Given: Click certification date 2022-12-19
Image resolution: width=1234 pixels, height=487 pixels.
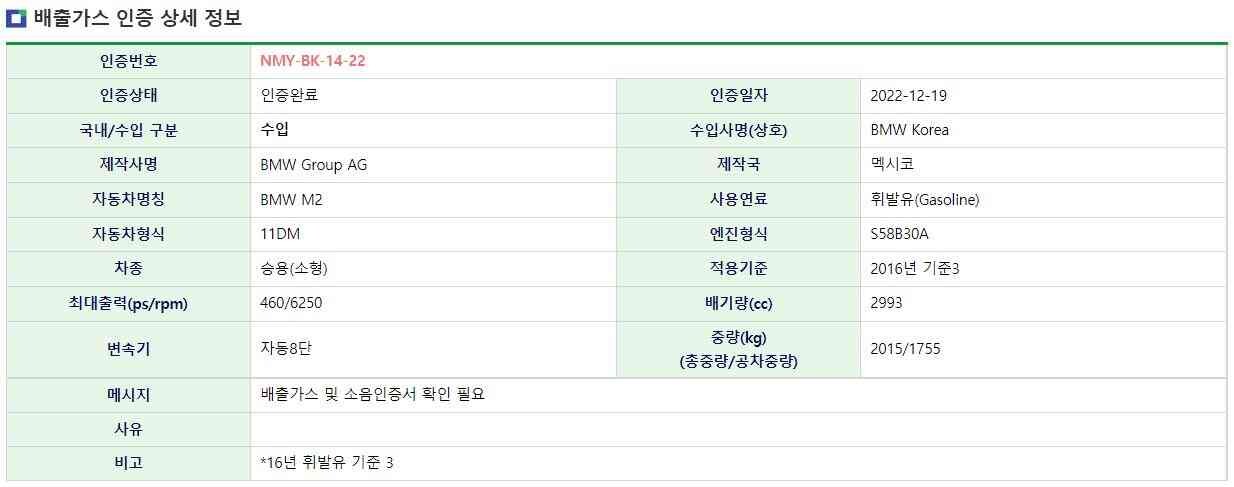Looking at the screenshot, I should [908, 96].
